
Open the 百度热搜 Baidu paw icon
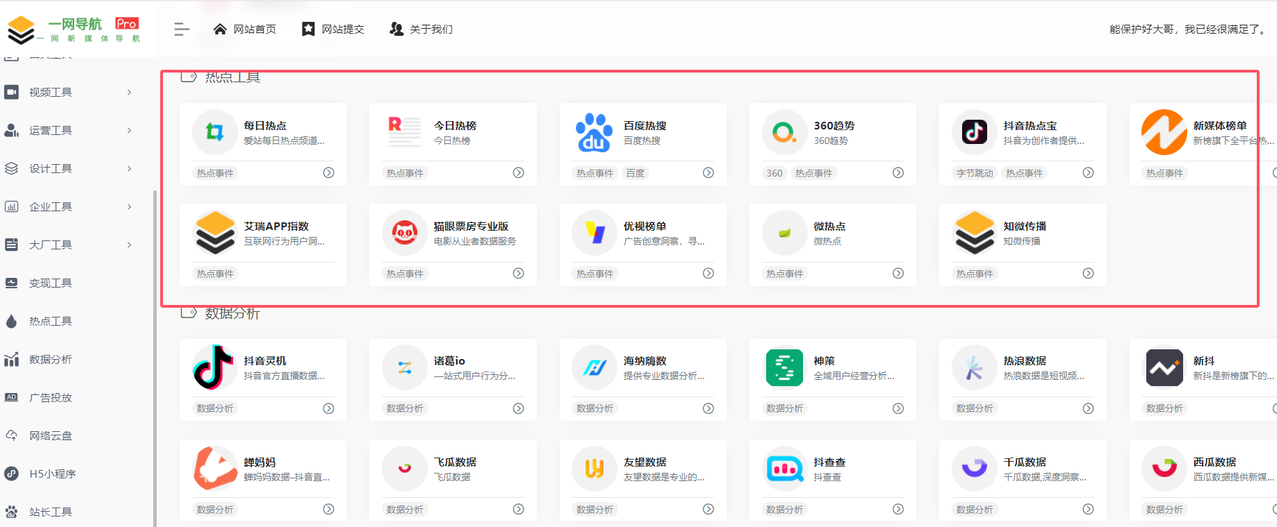(x=594, y=132)
